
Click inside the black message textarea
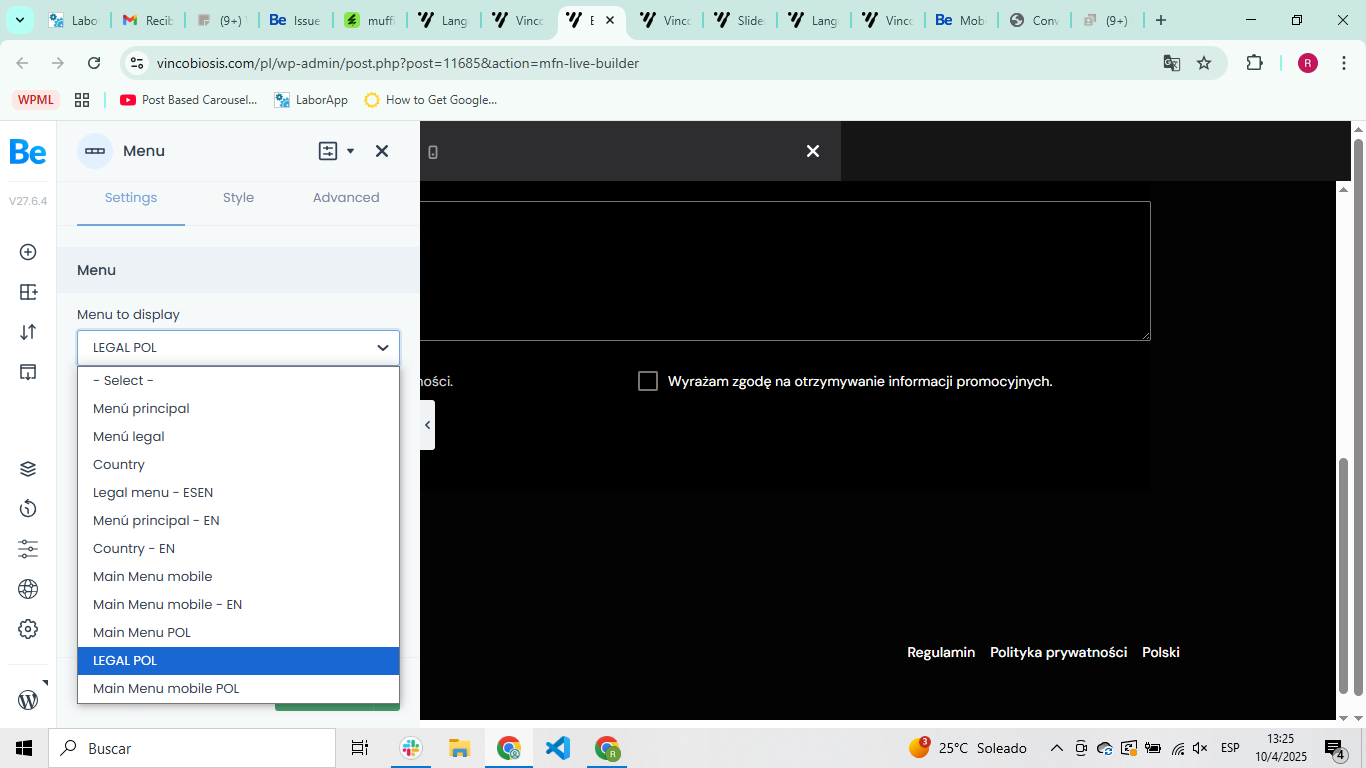(785, 270)
